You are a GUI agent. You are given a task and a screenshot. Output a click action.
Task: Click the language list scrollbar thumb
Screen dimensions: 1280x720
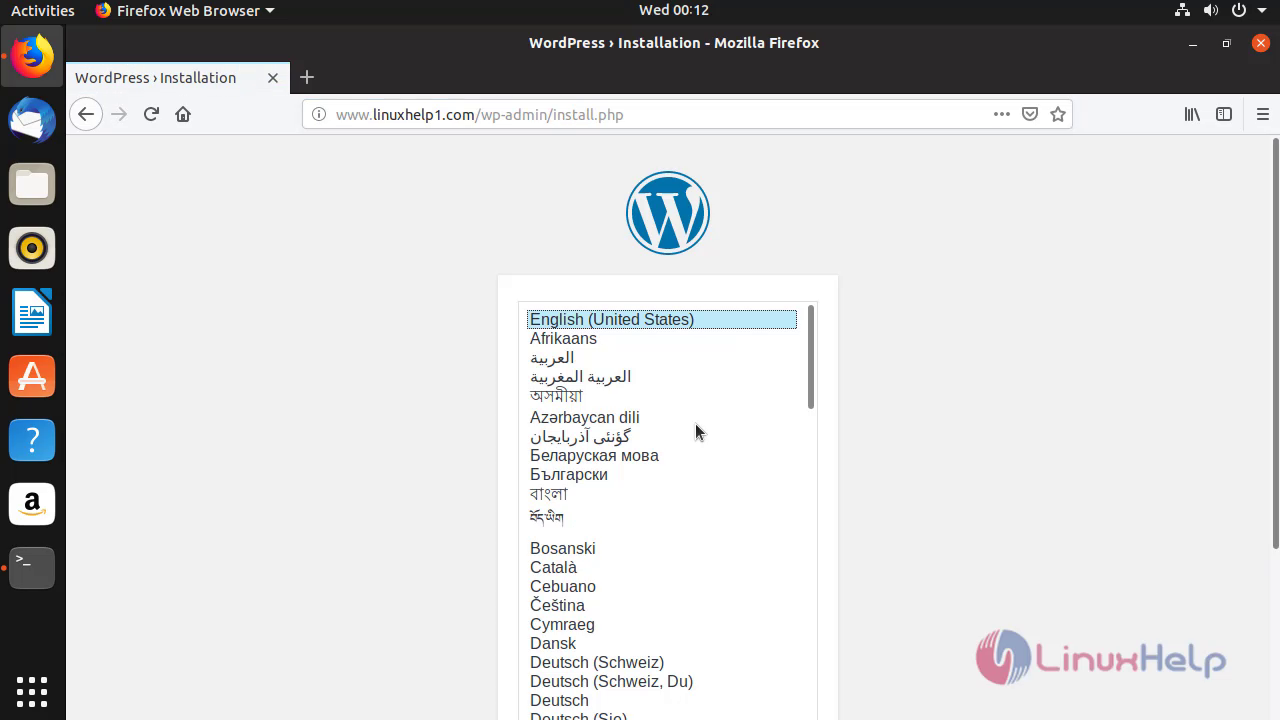[x=811, y=358]
